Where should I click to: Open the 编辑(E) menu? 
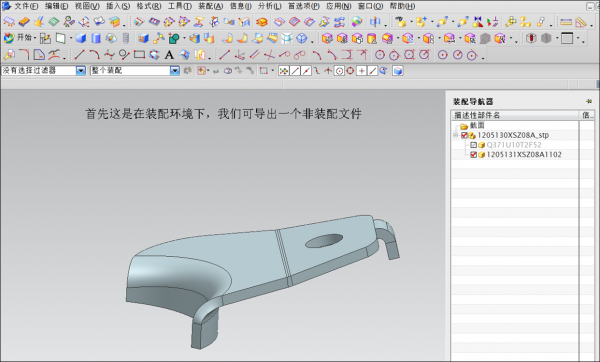pos(56,6)
